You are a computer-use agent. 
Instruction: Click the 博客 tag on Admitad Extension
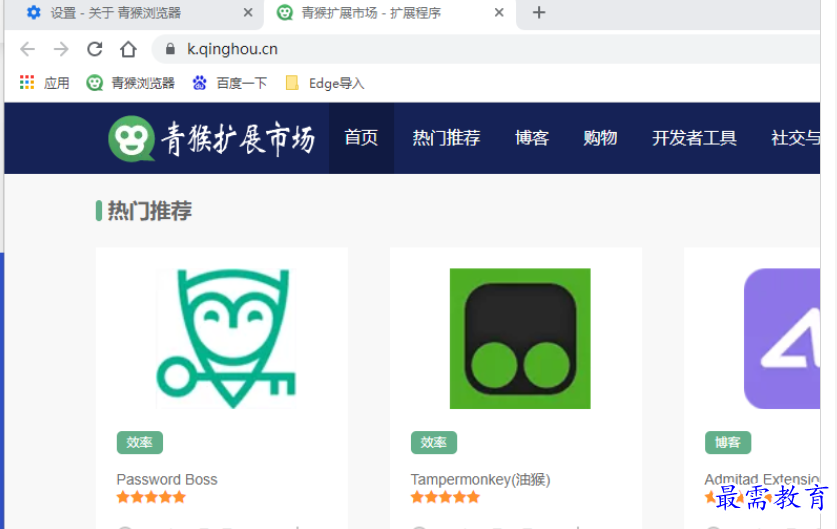(728, 443)
